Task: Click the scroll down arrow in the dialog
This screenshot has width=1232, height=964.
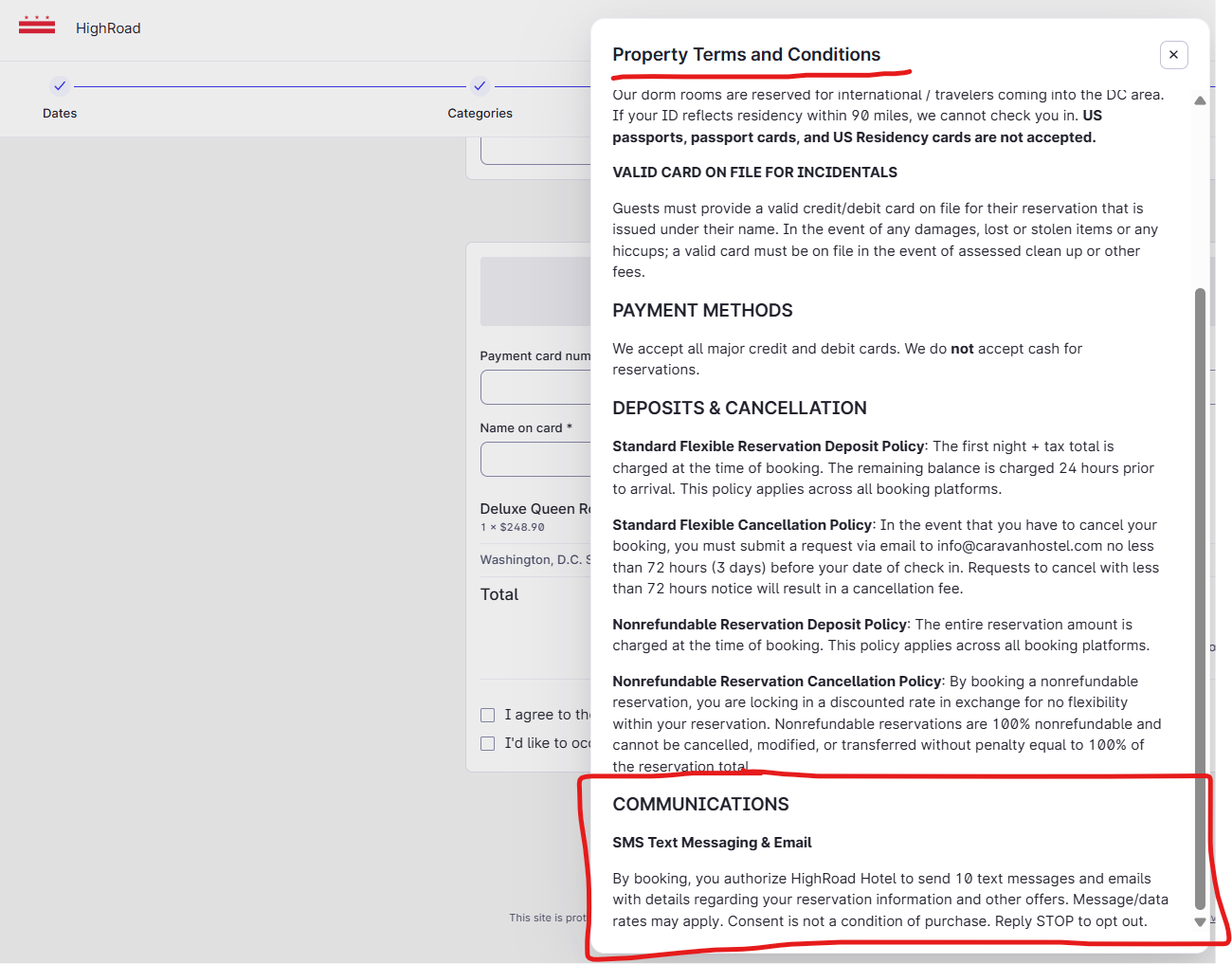Action: [x=1200, y=921]
